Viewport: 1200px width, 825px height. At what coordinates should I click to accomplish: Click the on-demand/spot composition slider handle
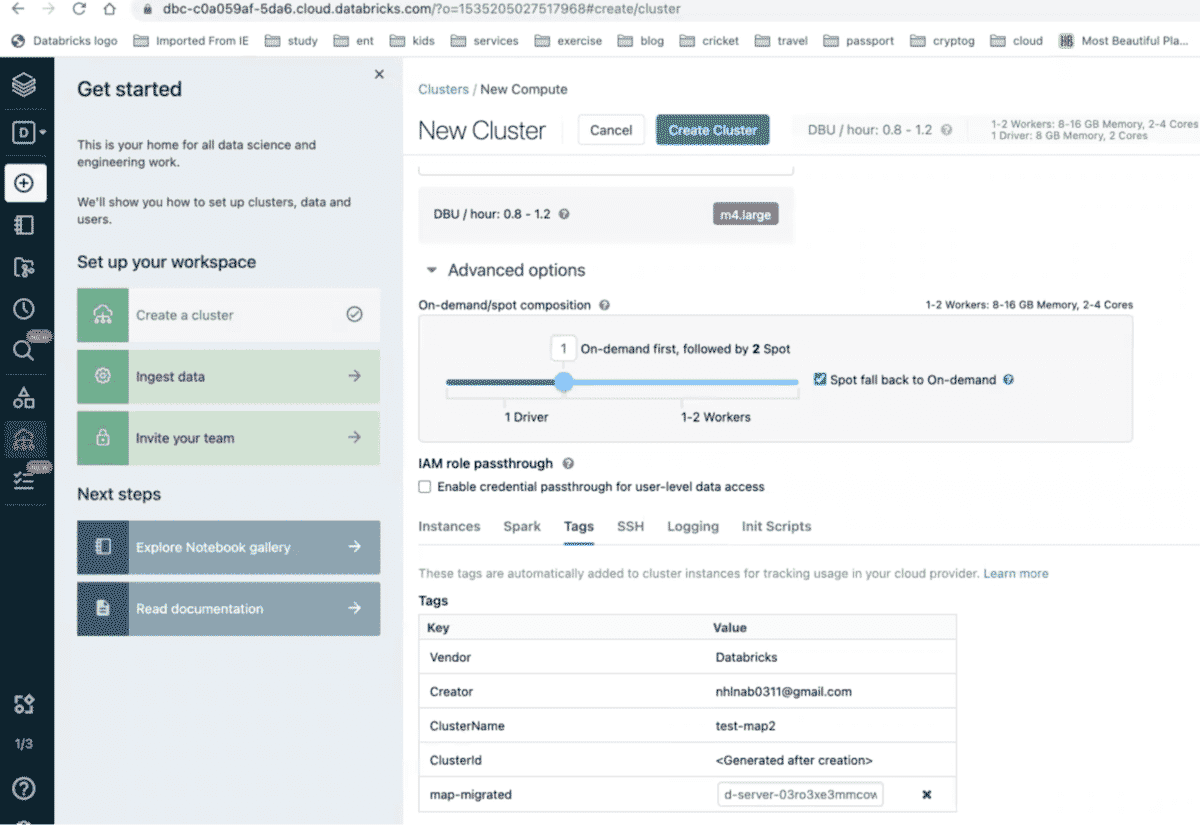pyautogui.click(x=564, y=382)
